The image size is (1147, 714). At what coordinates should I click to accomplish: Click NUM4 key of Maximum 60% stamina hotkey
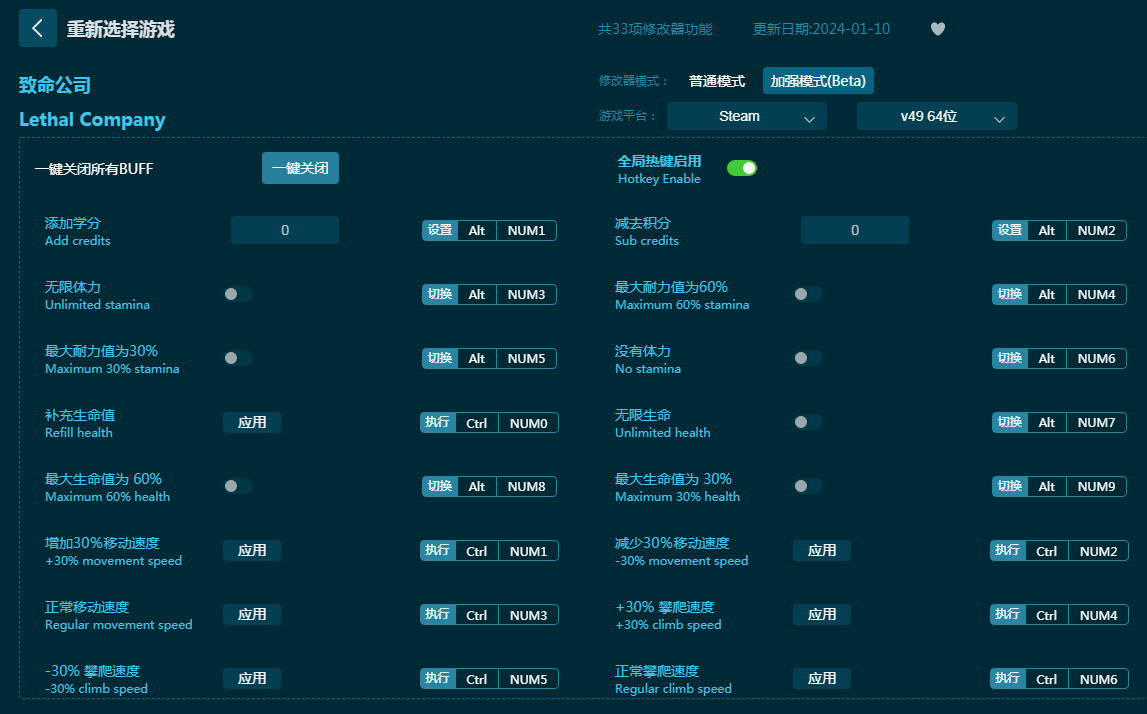[x=1097, y=294]
